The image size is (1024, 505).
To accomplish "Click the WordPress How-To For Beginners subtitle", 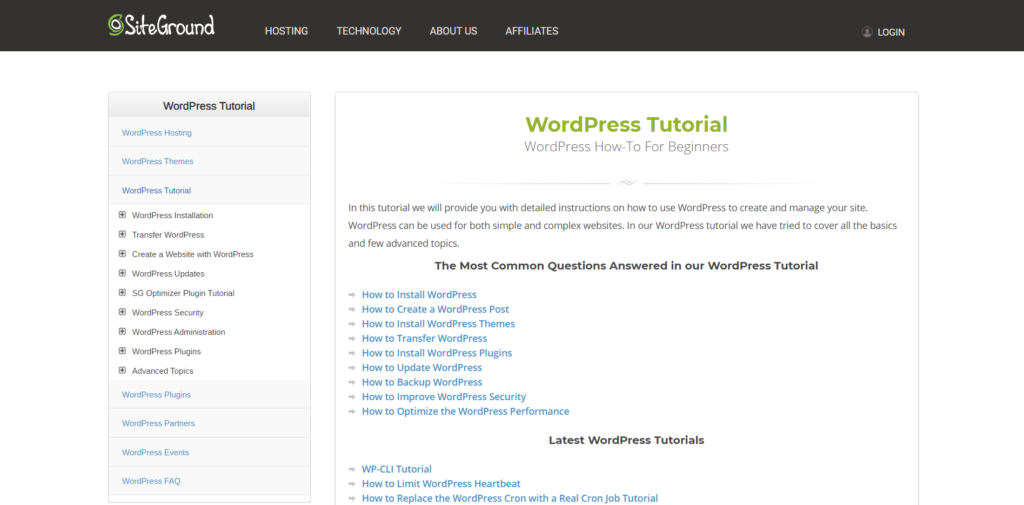I will [626, 146].
